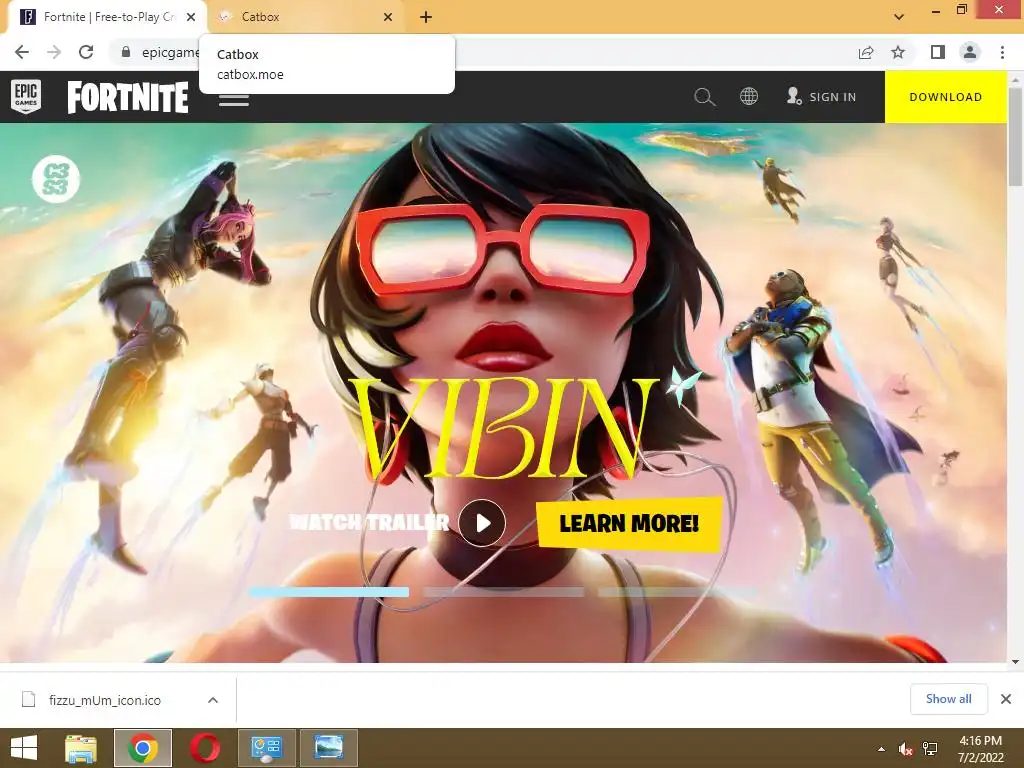This screenshot has width=1024, height=768.
Task: Open Chrome side panel
Action: [938, 52]
